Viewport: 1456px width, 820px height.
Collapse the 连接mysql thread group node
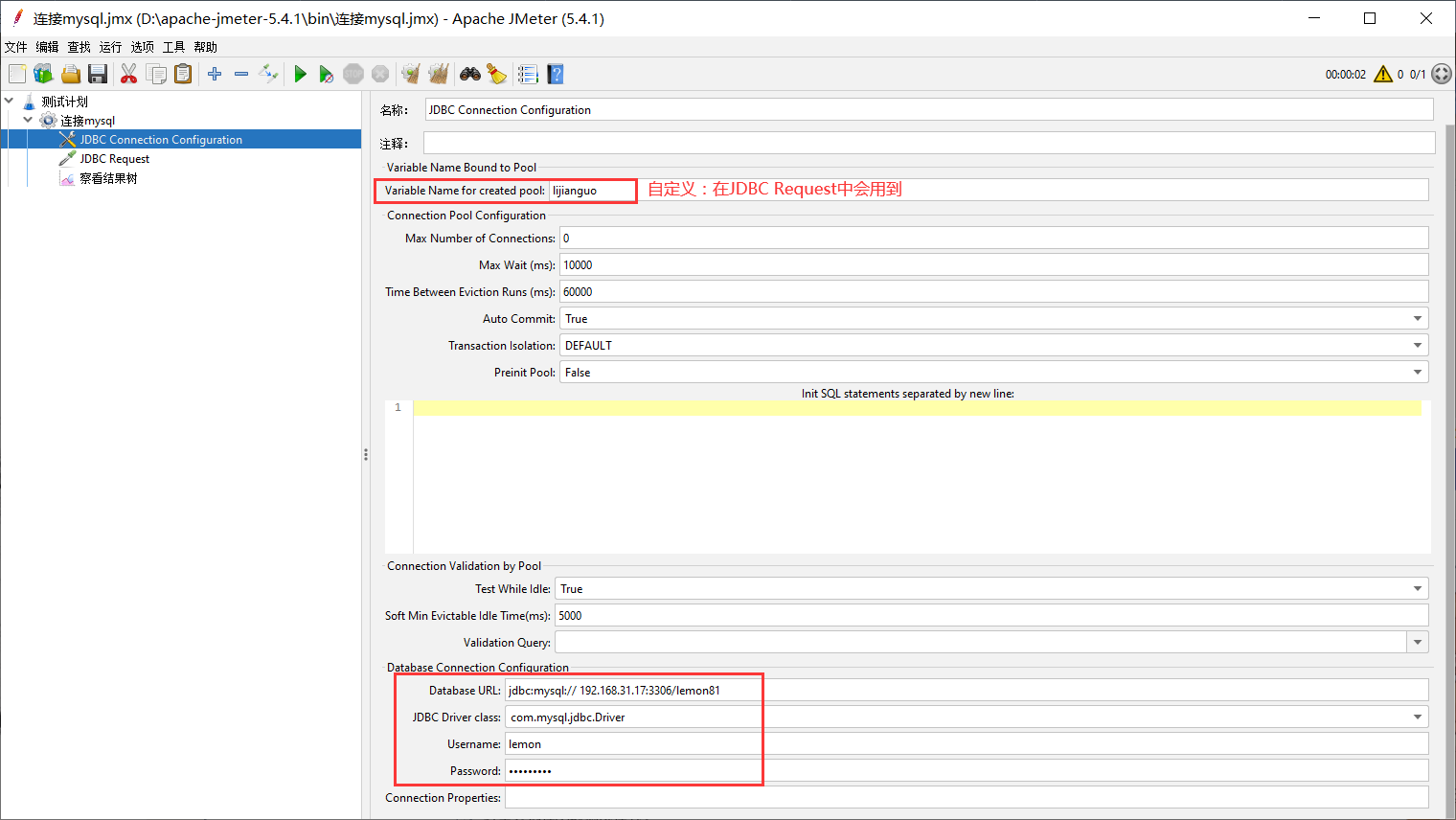coord(28,120)
